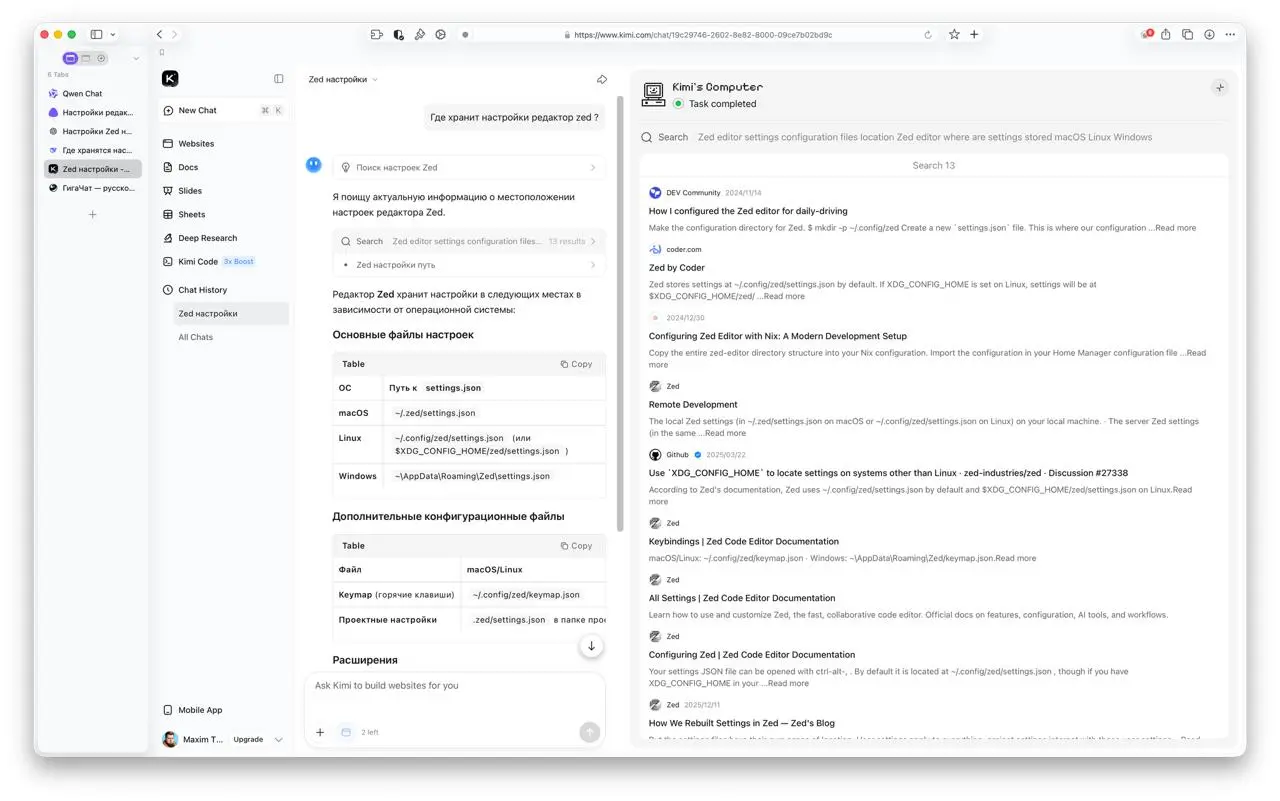Start a New Chat
Image resolution: width=1280 pixels, height=801 pixels.
pos(223,110)
